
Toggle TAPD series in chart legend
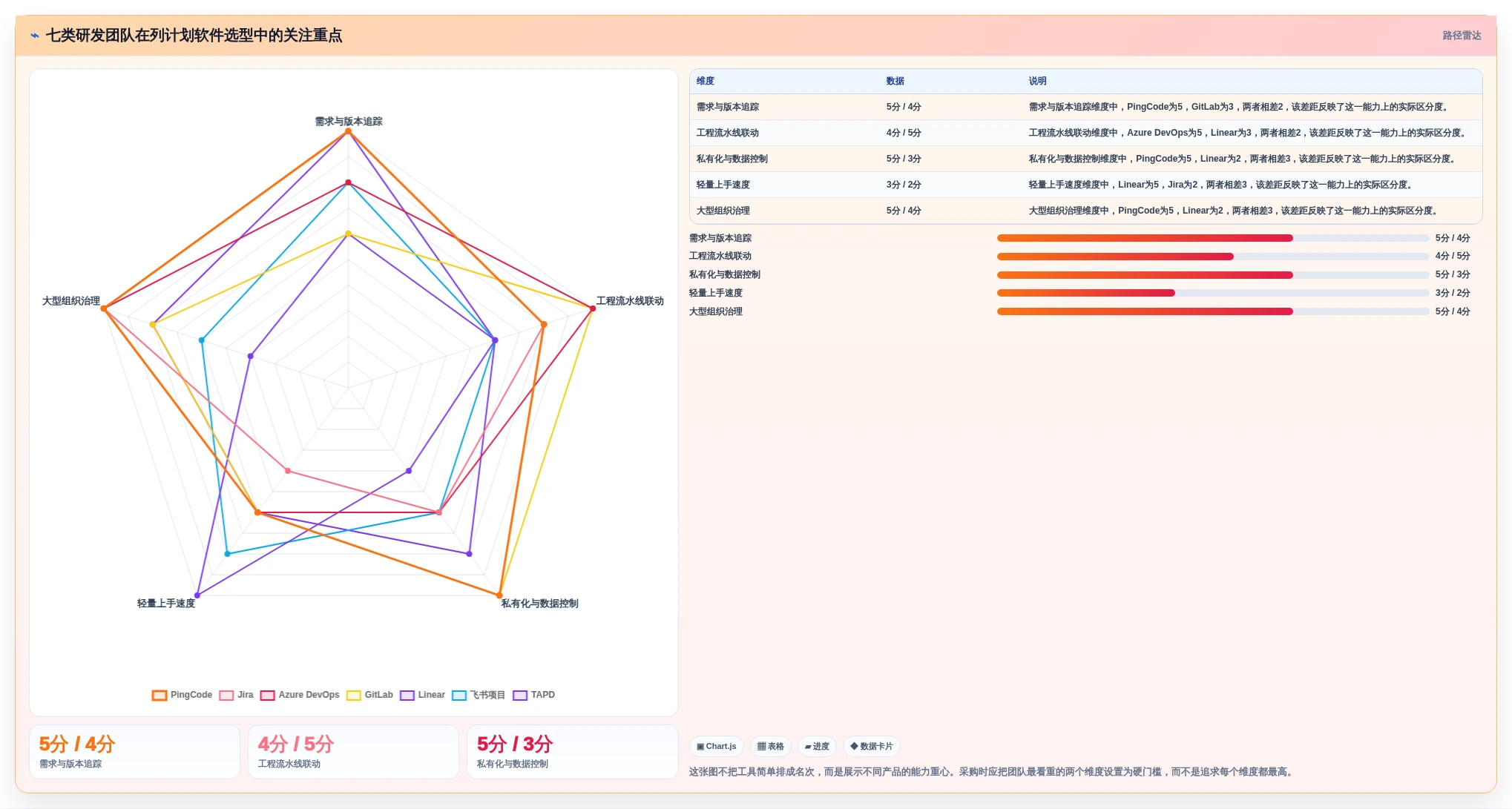533,695
